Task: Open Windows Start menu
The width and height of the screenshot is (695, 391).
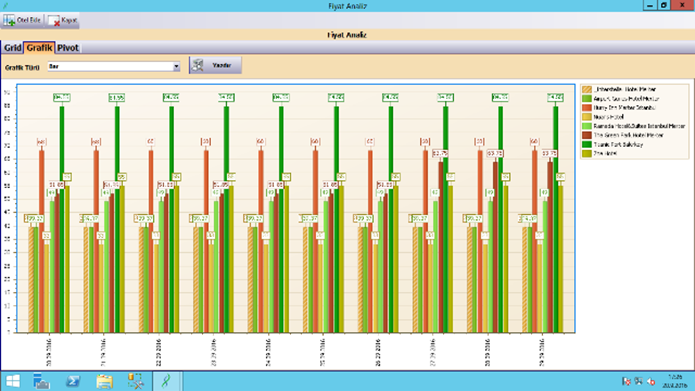Action: (x=13, y=381)
